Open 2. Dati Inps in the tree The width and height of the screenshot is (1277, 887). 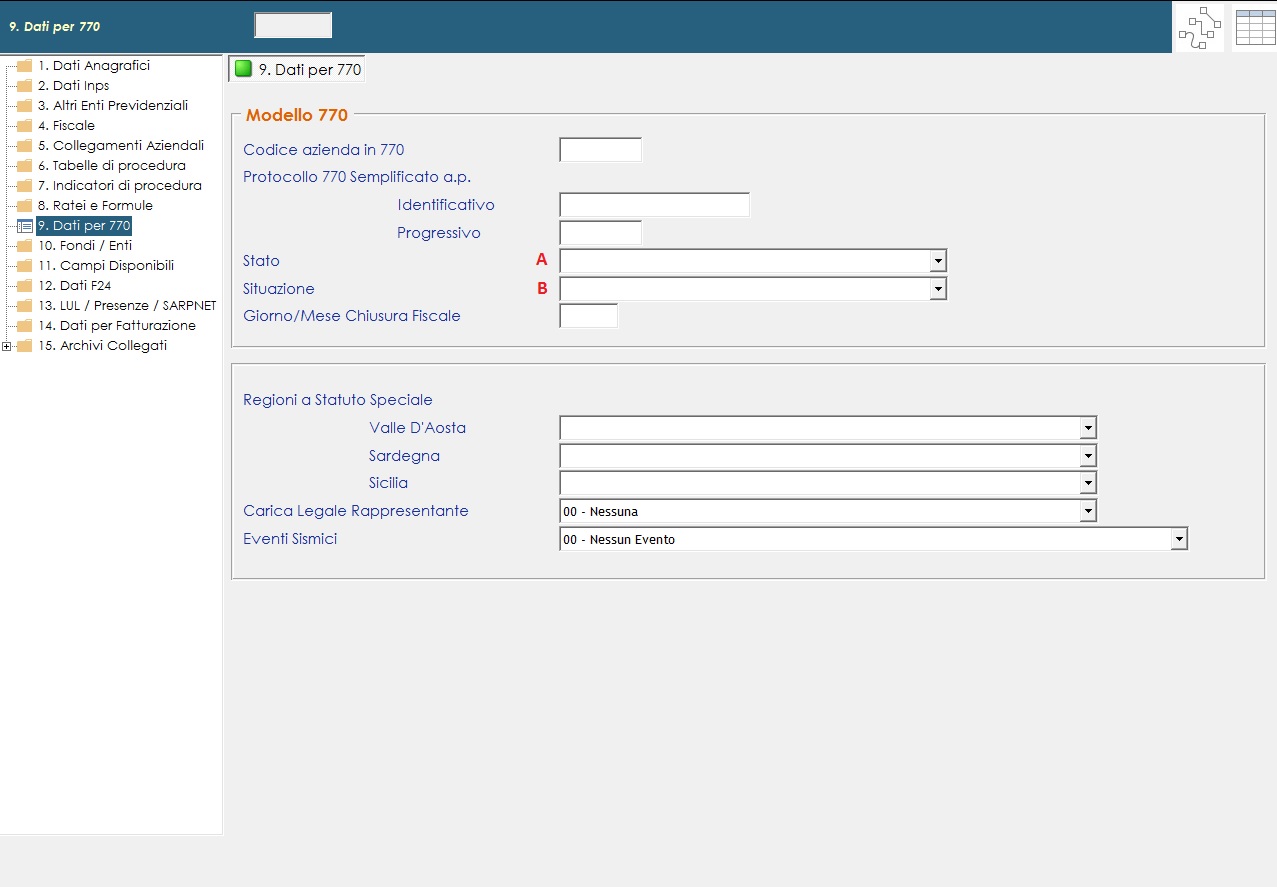point(73,86)
